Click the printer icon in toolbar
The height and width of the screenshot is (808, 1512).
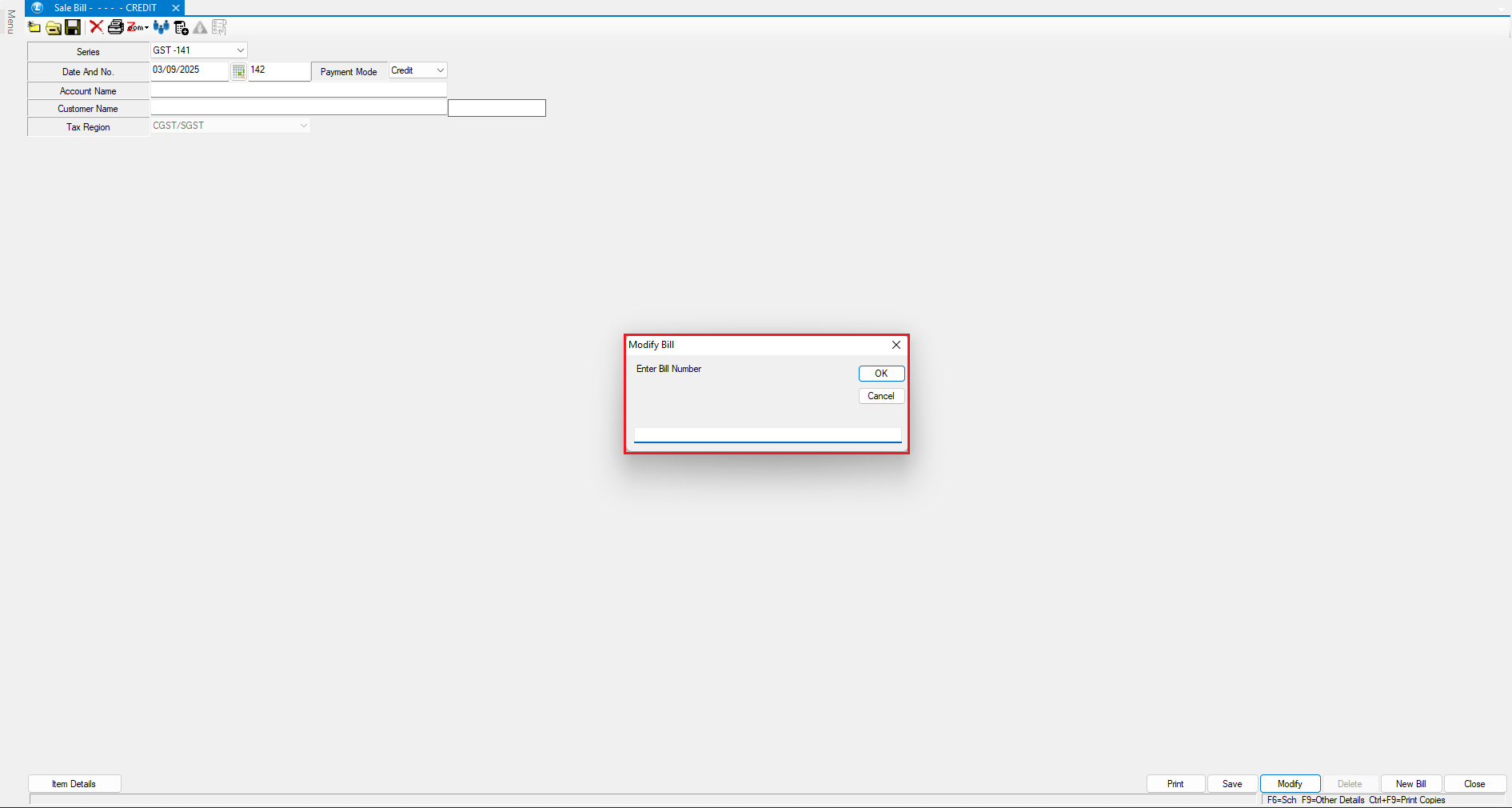115,27
